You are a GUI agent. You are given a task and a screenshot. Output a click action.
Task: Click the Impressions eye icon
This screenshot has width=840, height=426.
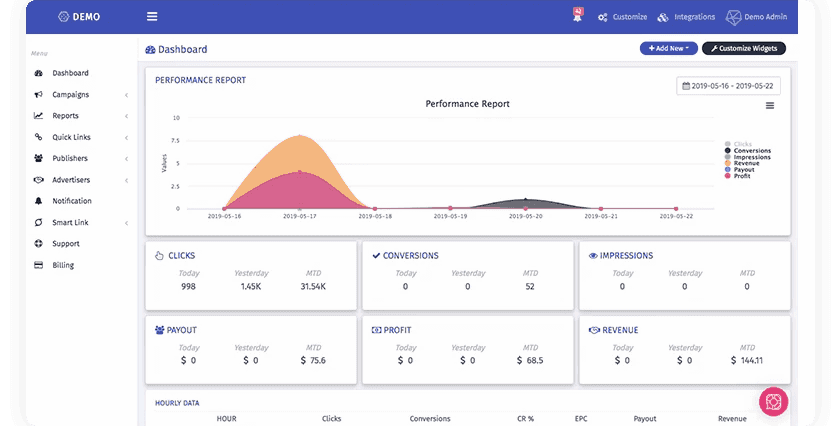[x=593, y=256]
